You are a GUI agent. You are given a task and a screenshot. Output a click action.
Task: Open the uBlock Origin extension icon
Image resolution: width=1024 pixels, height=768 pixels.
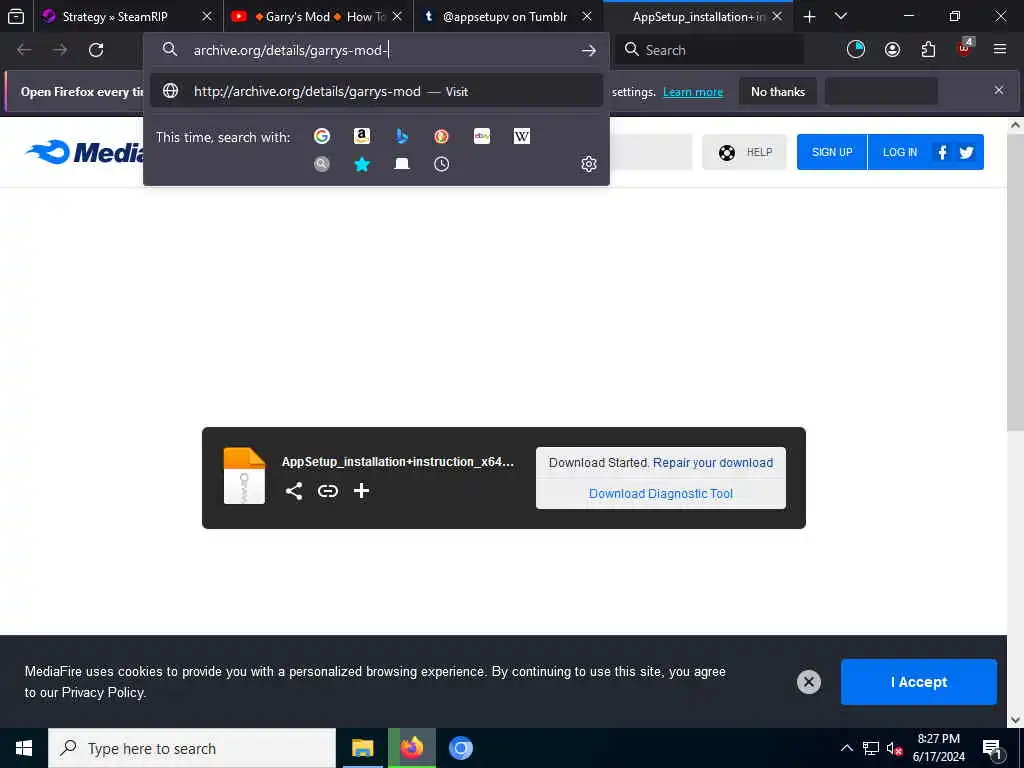pos(965,48)
